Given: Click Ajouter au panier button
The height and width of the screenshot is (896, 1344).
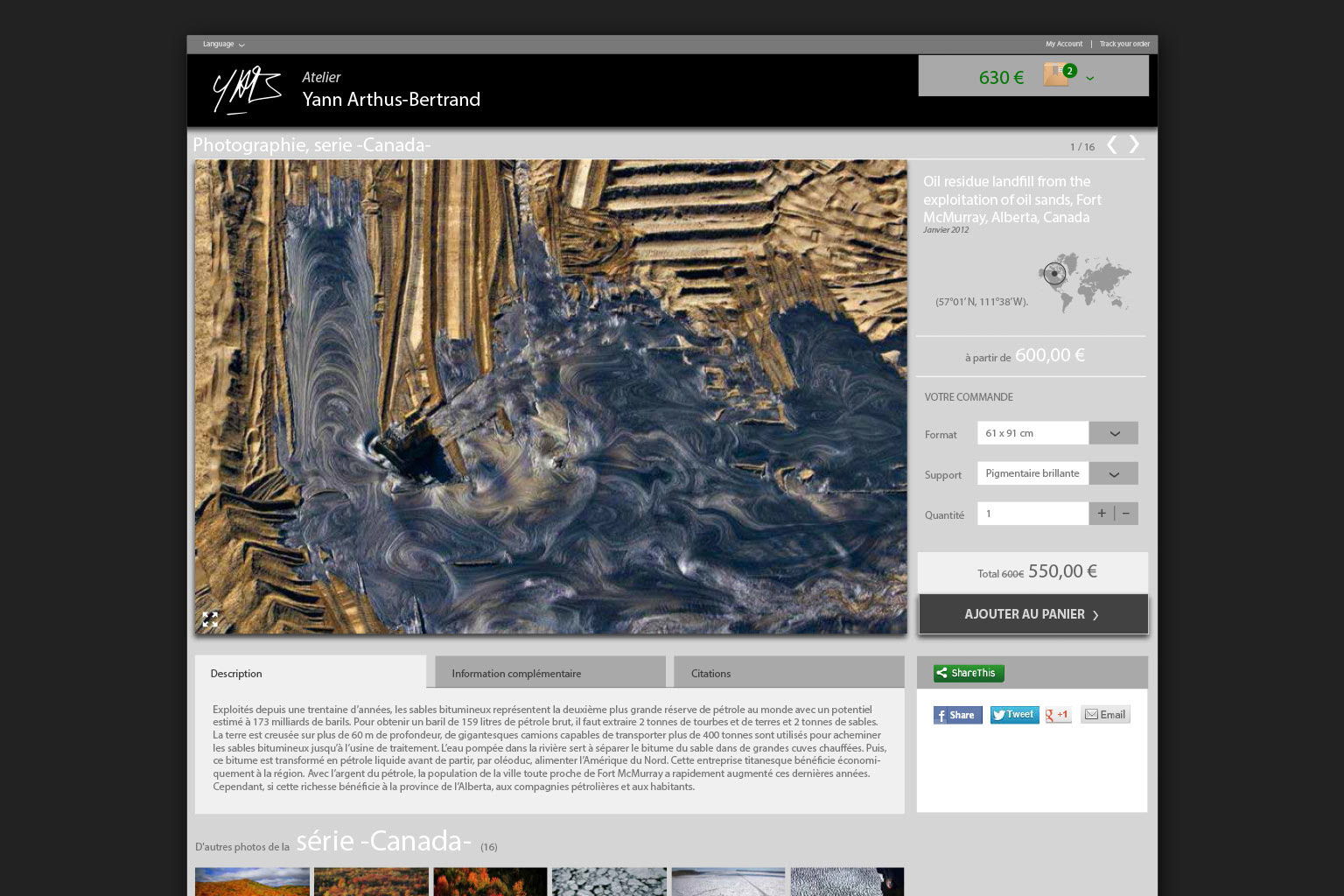Looking at the screenshot, I should [1033, 614].
